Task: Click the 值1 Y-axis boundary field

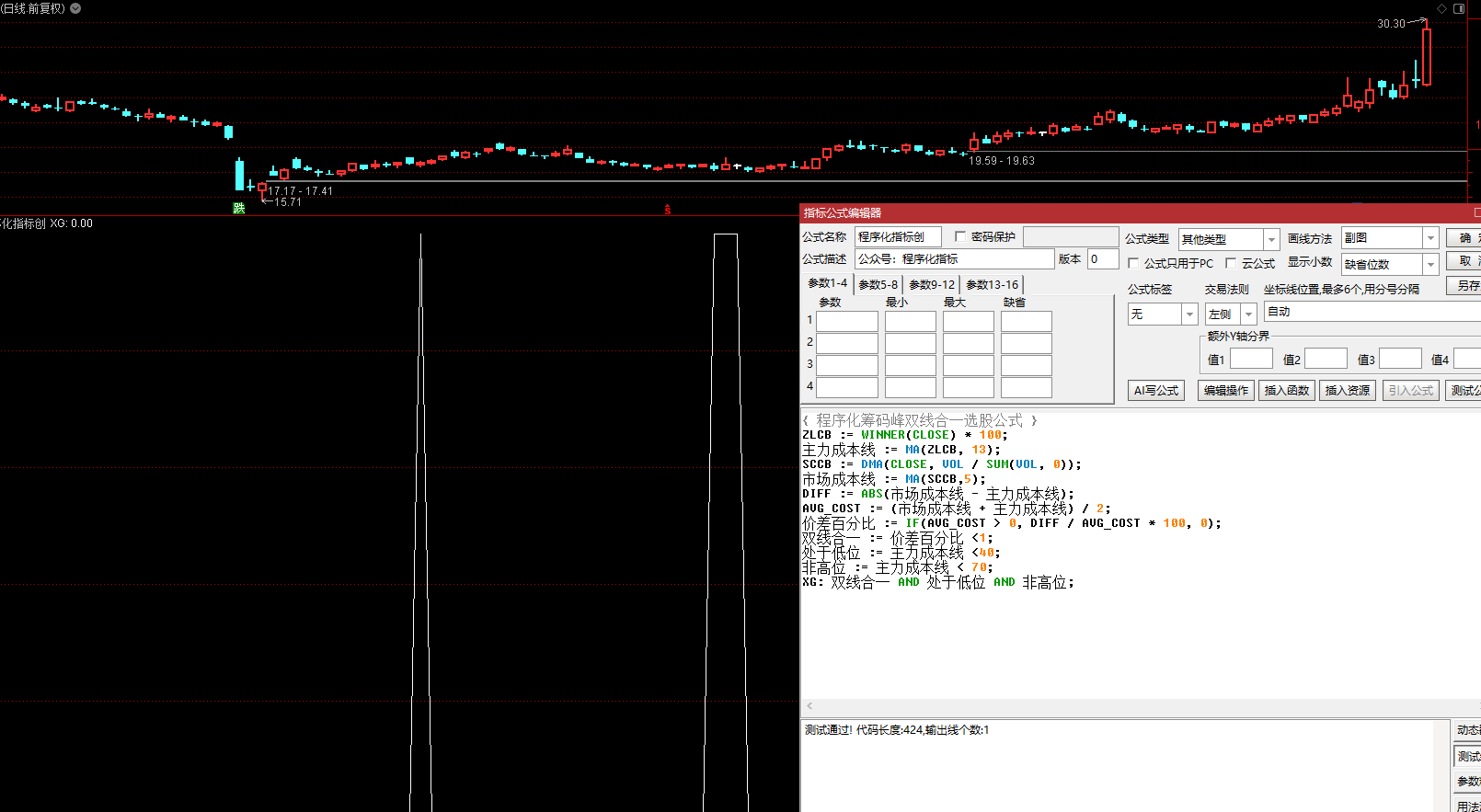Action: tap(1251, 360)
